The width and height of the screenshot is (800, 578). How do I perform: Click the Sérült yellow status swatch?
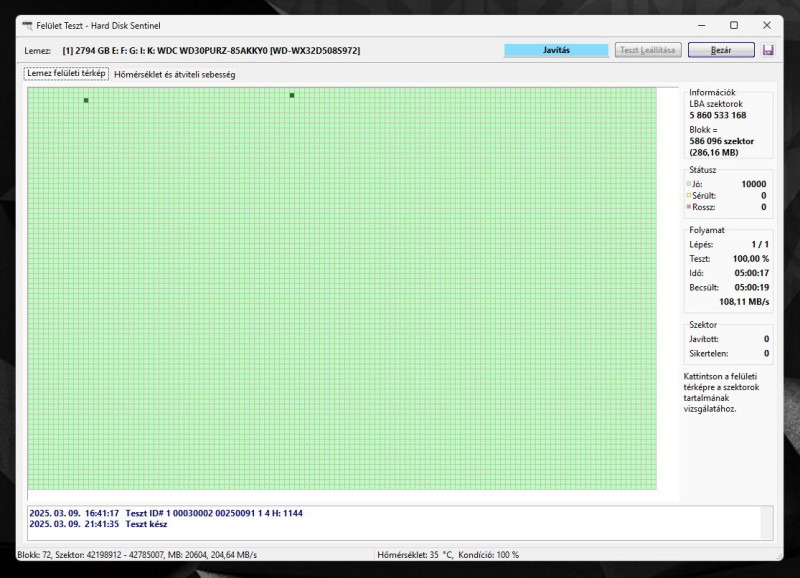[x=689, y=195]
